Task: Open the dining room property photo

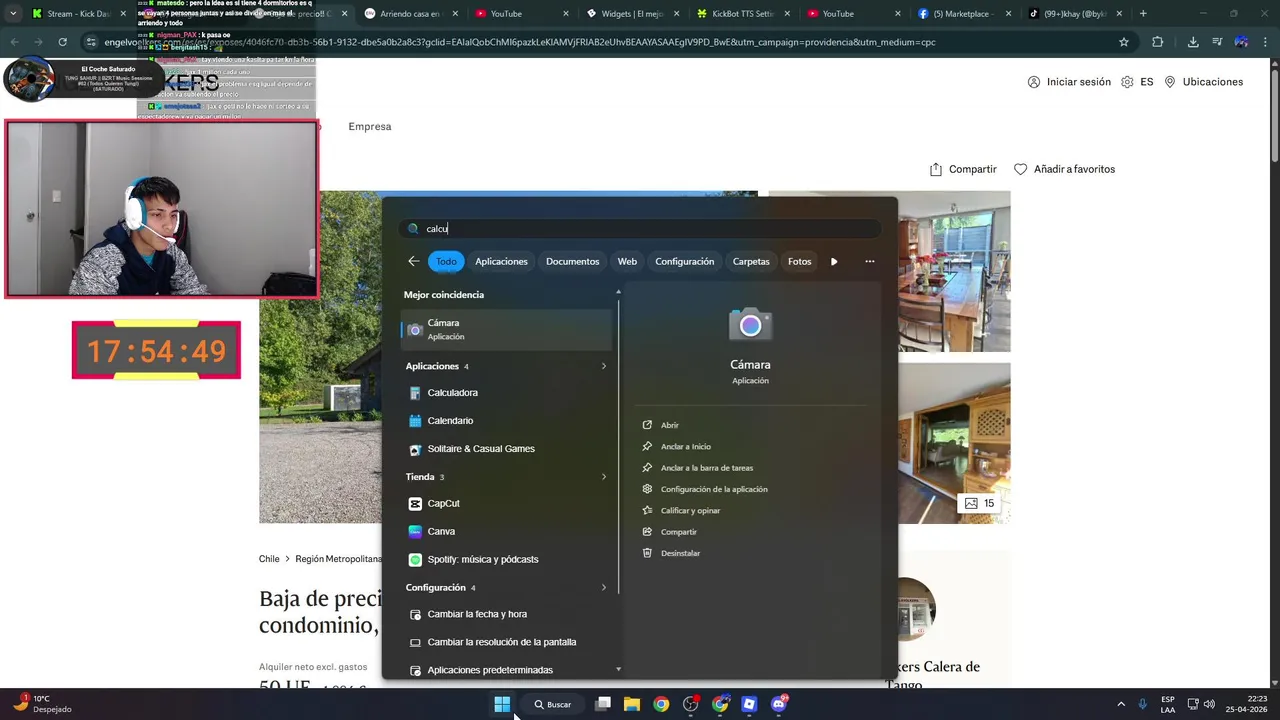Action: click(954, 271)
